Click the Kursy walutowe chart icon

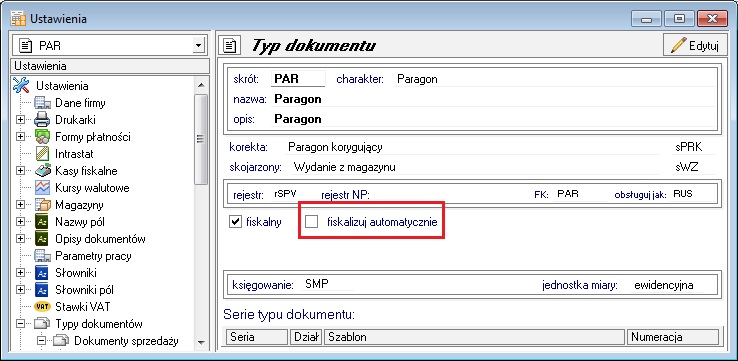click(42, 188)
